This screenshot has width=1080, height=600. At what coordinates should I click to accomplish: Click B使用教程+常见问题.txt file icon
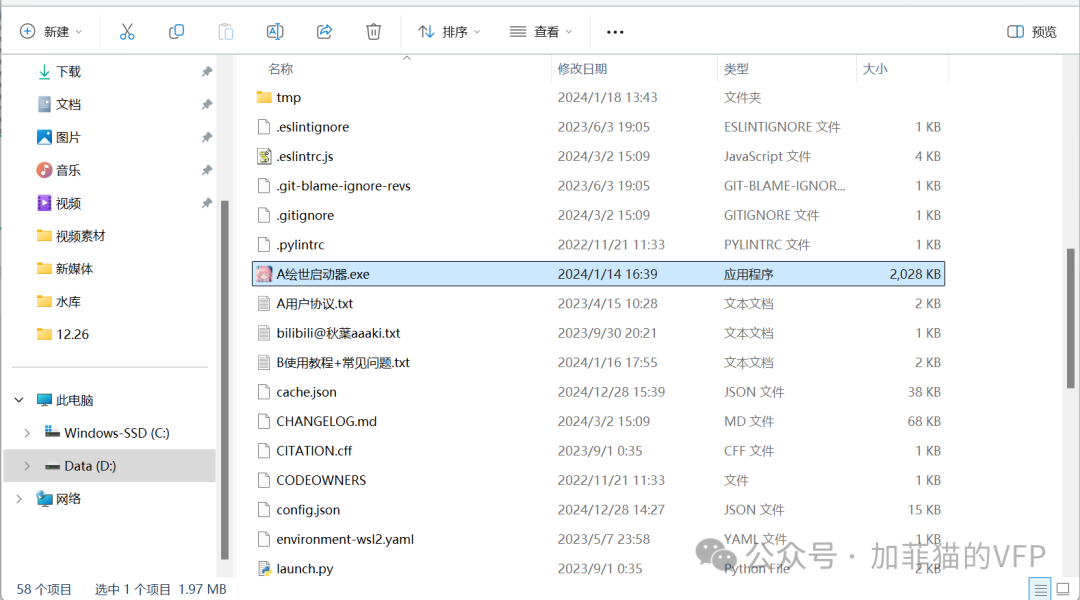(x=264, y=362)
